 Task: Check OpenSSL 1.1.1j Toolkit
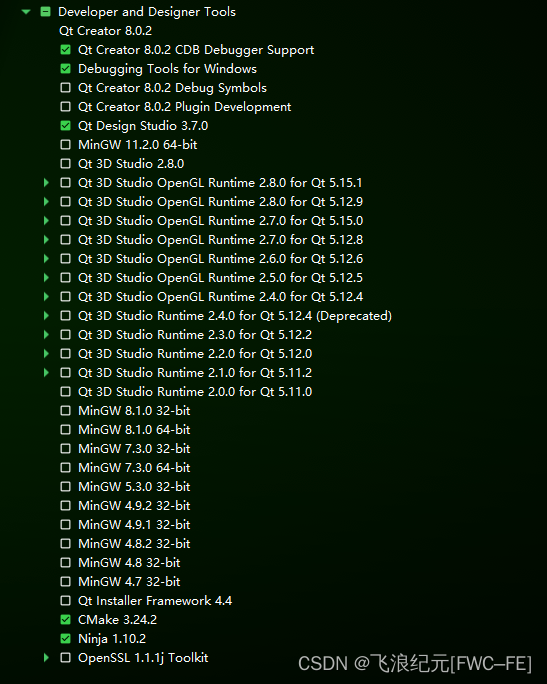[65, 657]
